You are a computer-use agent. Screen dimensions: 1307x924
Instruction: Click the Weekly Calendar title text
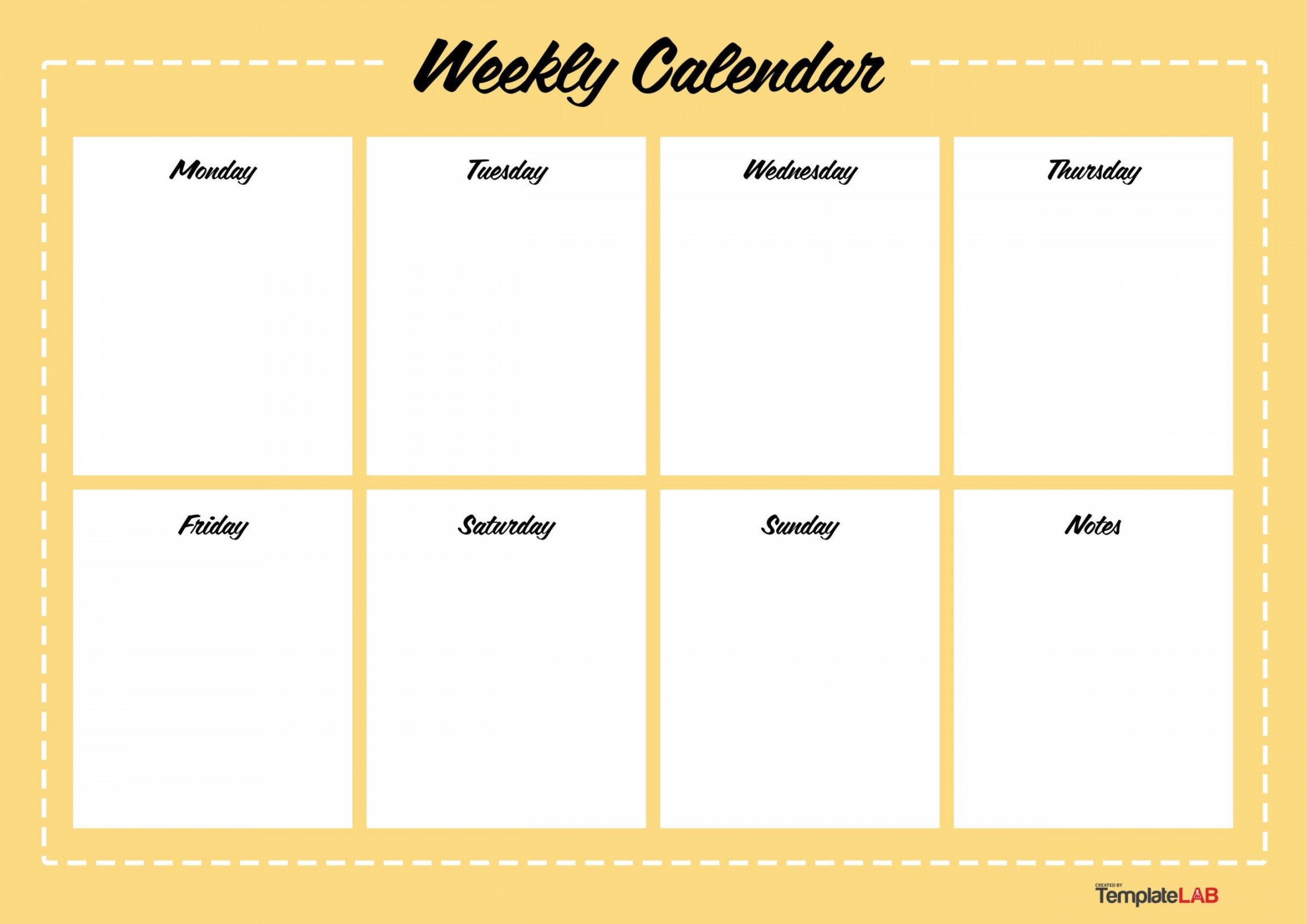pyautogui.click(x=654, y=55)
